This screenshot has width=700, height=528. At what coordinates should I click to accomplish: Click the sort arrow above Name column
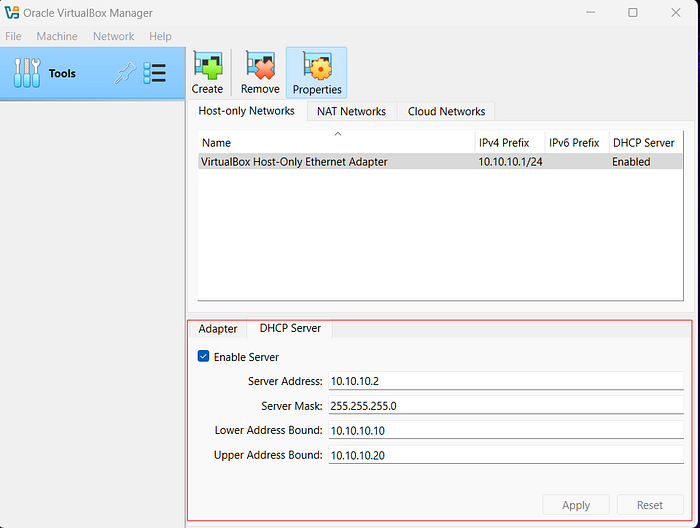tap(338, 133)
